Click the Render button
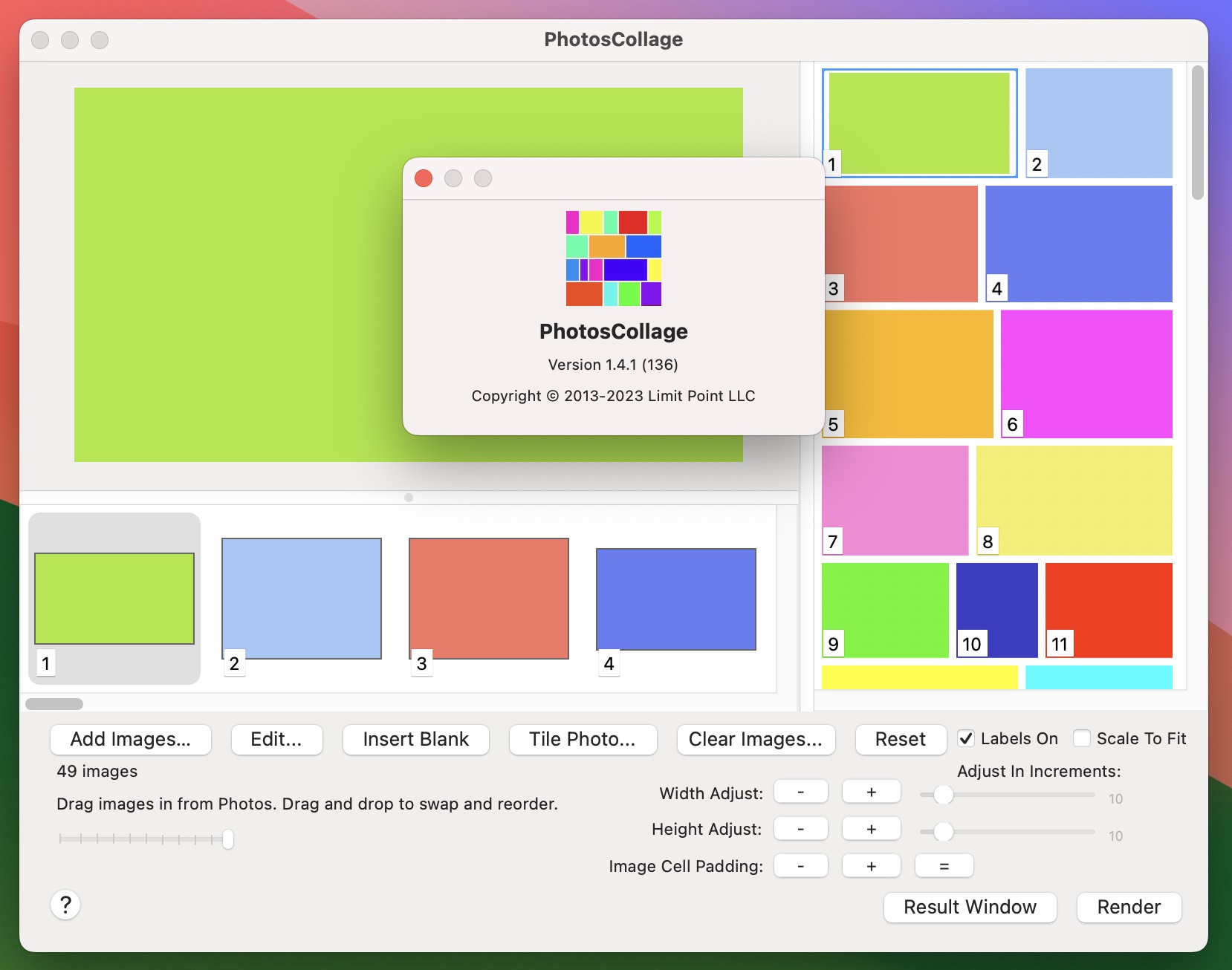The image size is (1232, 970). click(x=1129, y=907)
